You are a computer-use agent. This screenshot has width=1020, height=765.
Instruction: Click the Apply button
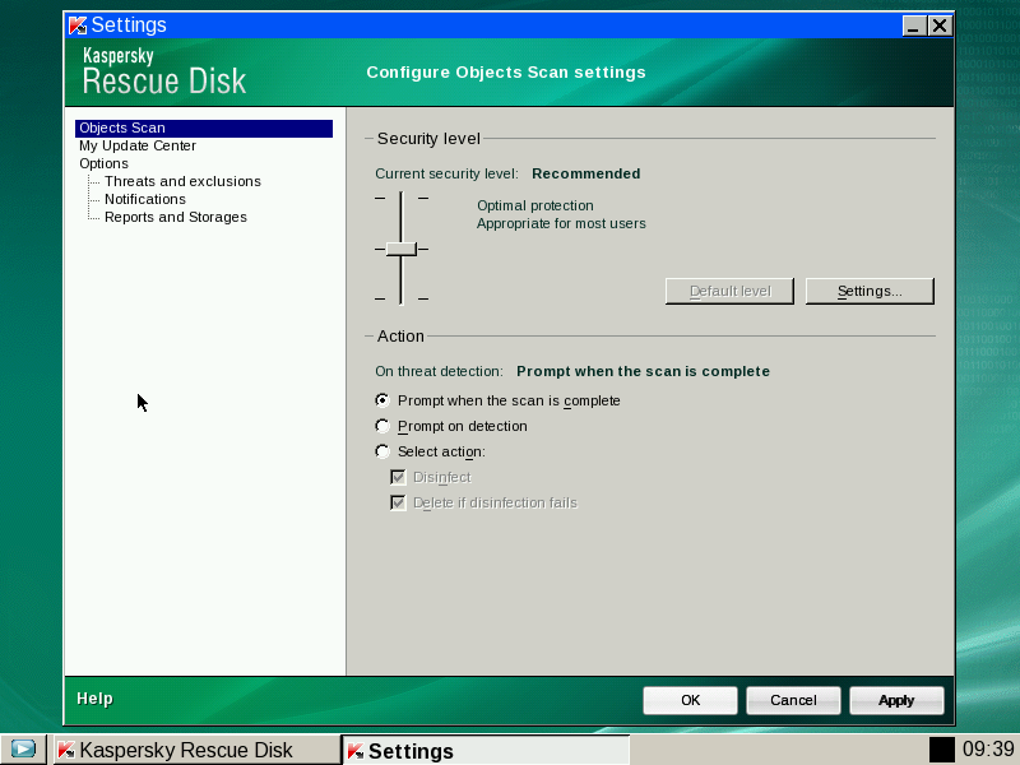click(896, 701)
